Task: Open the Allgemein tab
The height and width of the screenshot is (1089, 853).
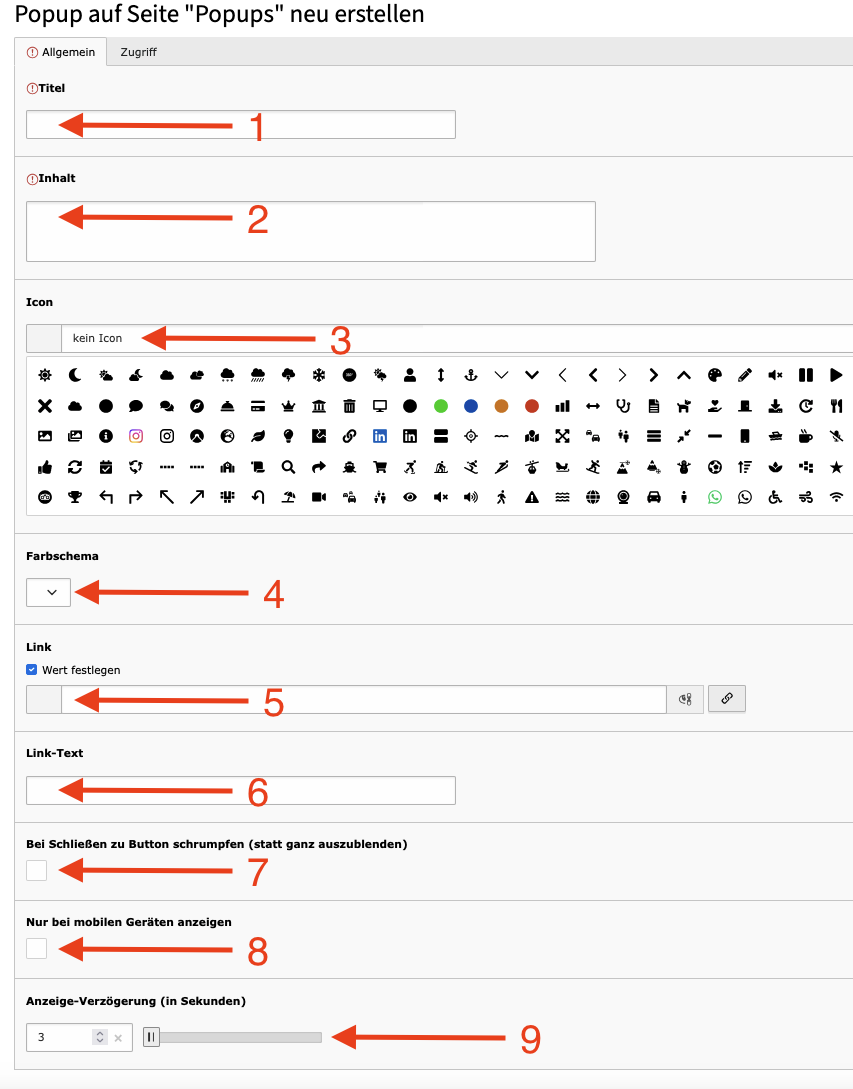Action: (60, 52)
